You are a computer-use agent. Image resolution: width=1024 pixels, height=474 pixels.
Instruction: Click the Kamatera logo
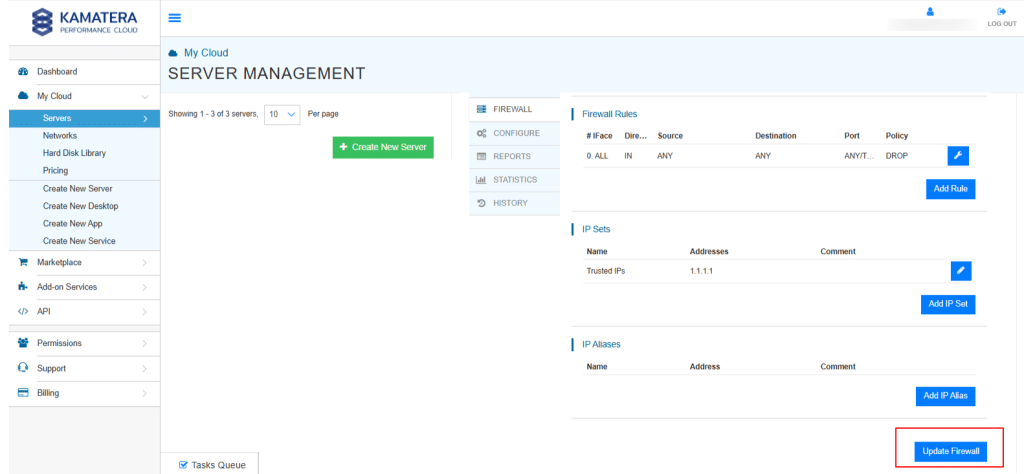coord(85,22)
